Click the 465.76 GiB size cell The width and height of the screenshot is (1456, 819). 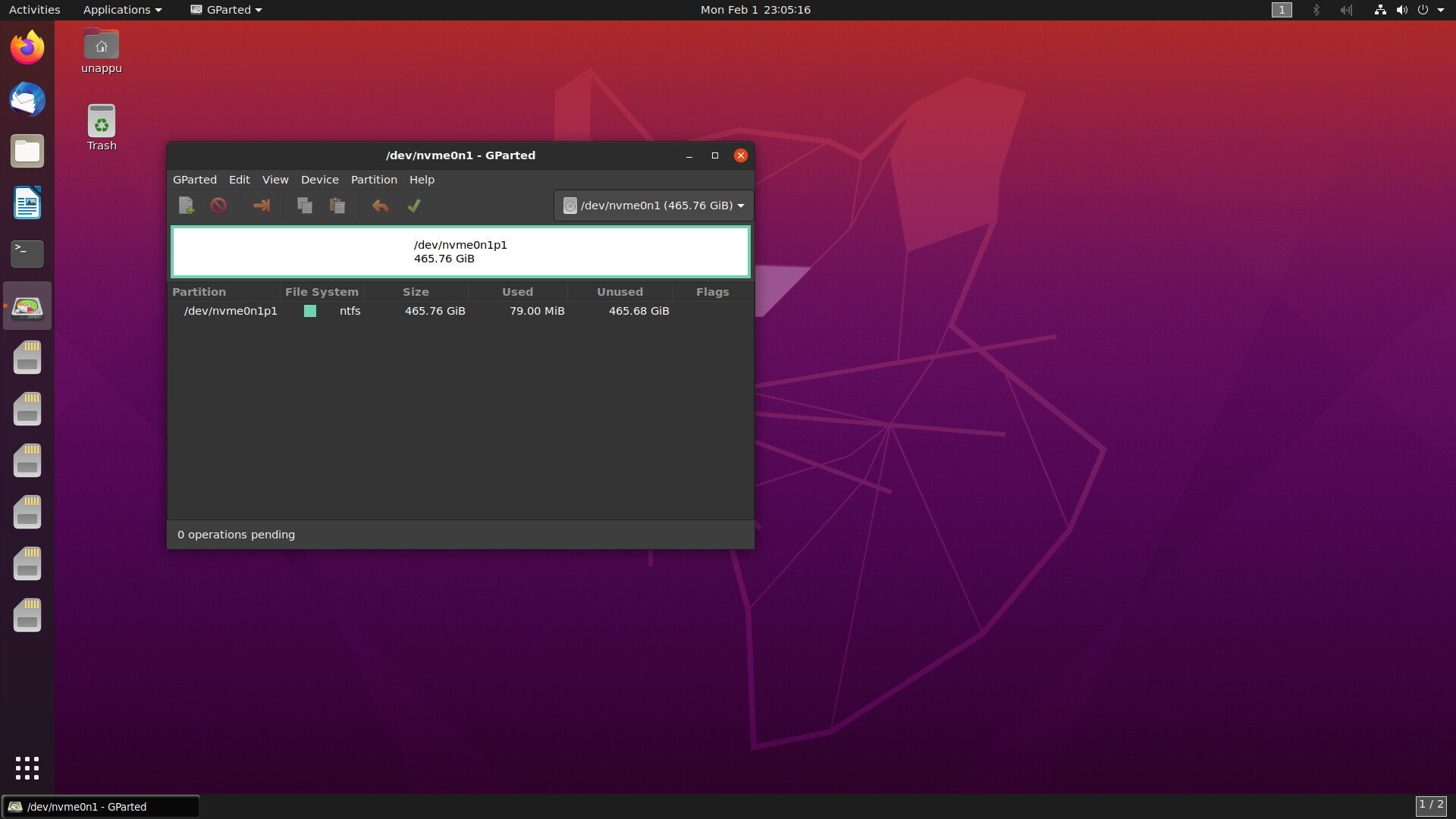[x=435, y=311]
